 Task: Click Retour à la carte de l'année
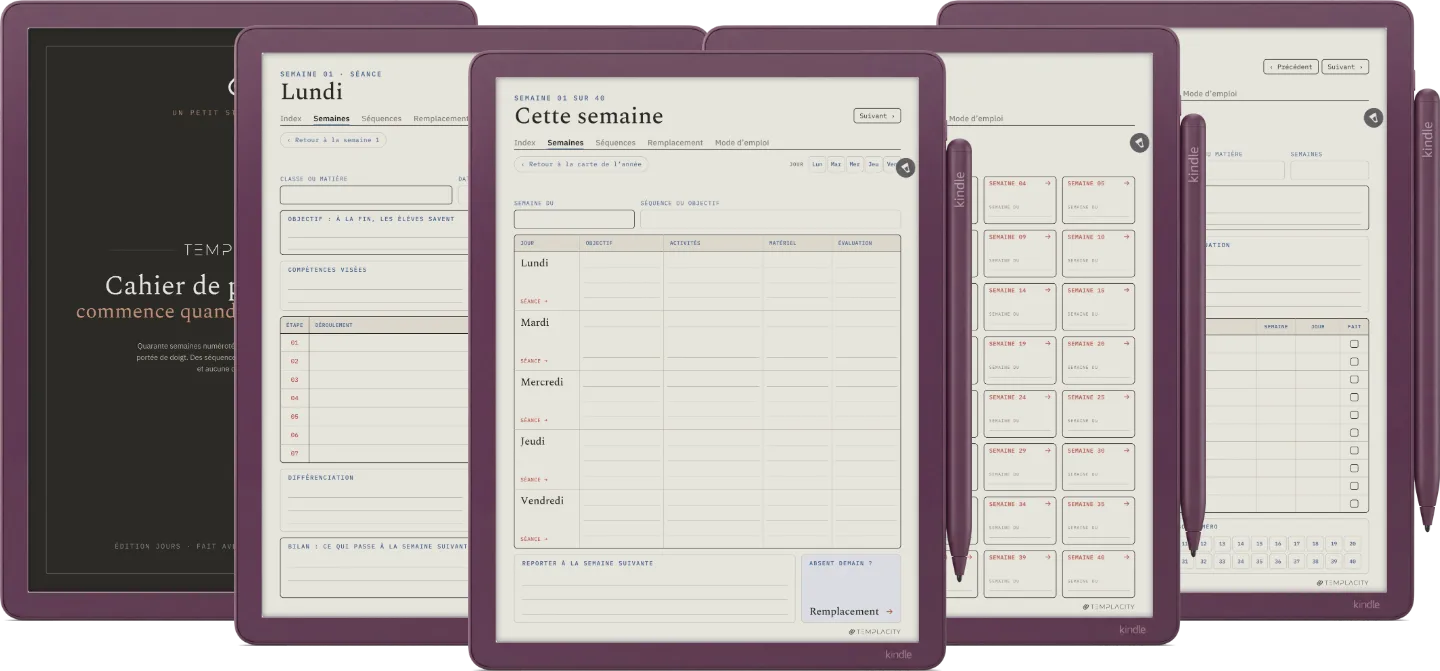click(581, 164)
